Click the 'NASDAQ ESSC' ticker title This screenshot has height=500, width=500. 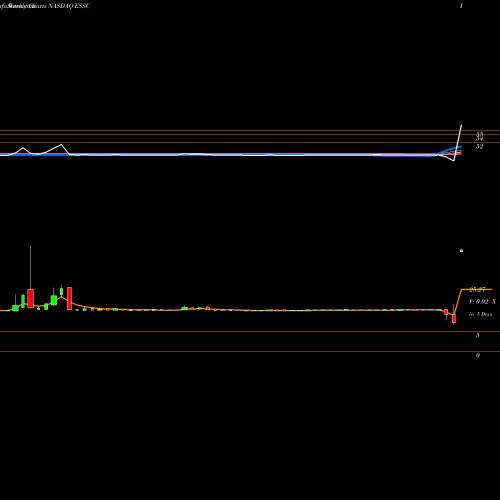69,6
